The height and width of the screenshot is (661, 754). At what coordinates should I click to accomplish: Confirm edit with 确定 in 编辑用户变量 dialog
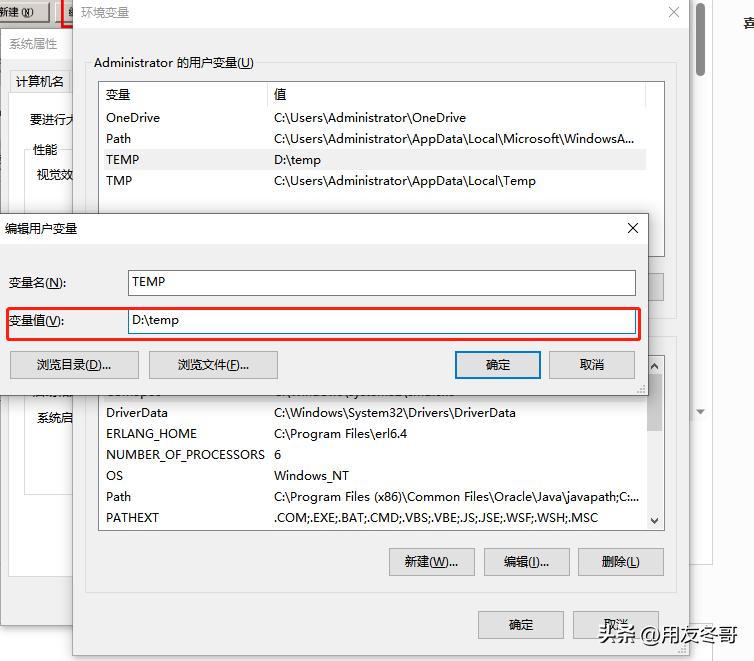click(498, 365)
